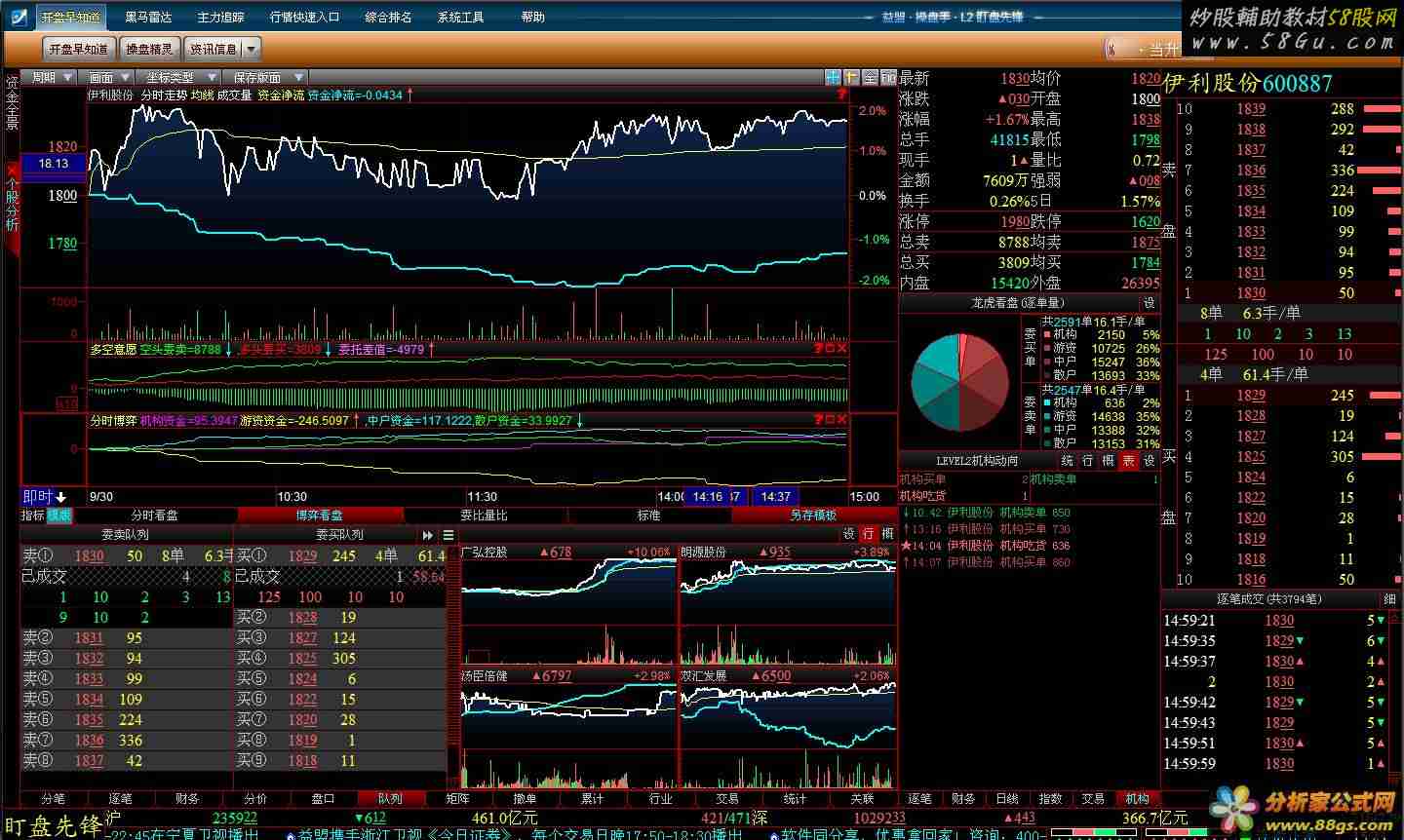
Task: Click the blue crosshair icon above chart
Action: coord(833,77)
